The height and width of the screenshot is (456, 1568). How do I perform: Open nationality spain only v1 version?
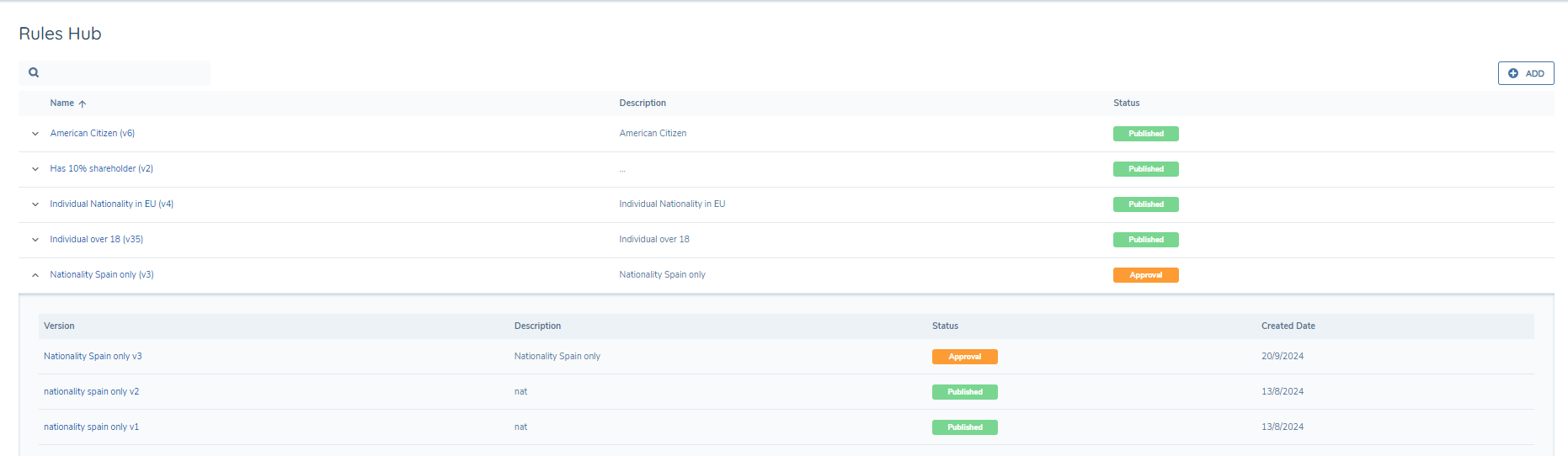91,427
